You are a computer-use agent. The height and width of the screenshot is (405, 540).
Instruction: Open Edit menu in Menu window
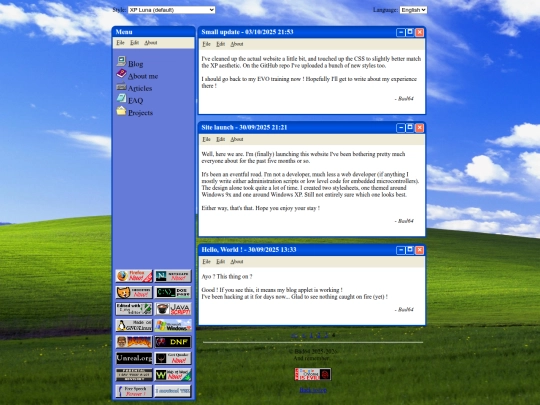134,43
